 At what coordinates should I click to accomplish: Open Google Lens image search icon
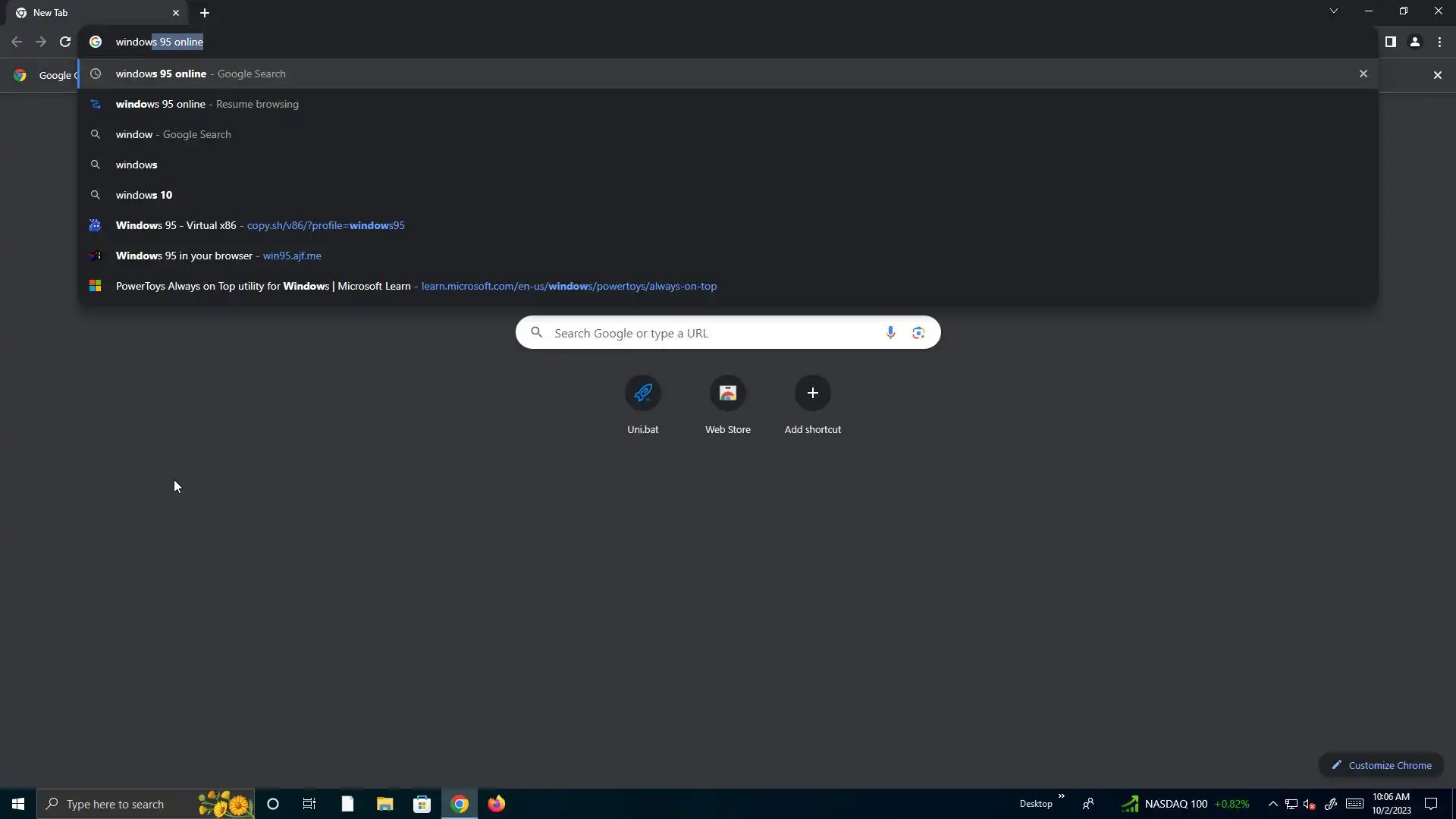coord(918,332)
